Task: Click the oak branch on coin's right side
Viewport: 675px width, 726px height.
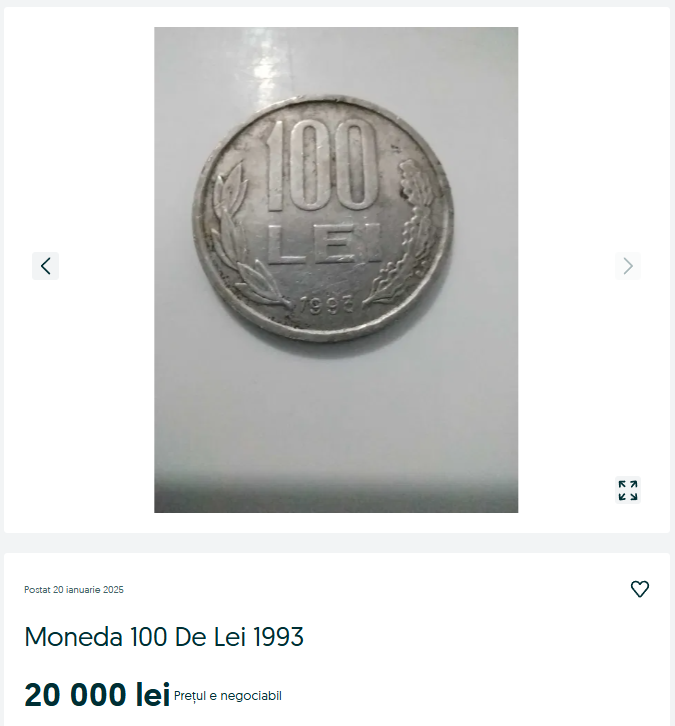Action: [402, 232]
